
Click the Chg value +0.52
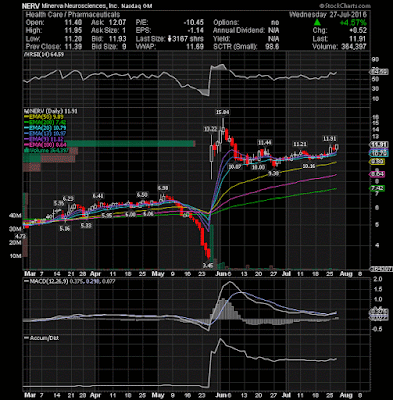pos(358,31)
